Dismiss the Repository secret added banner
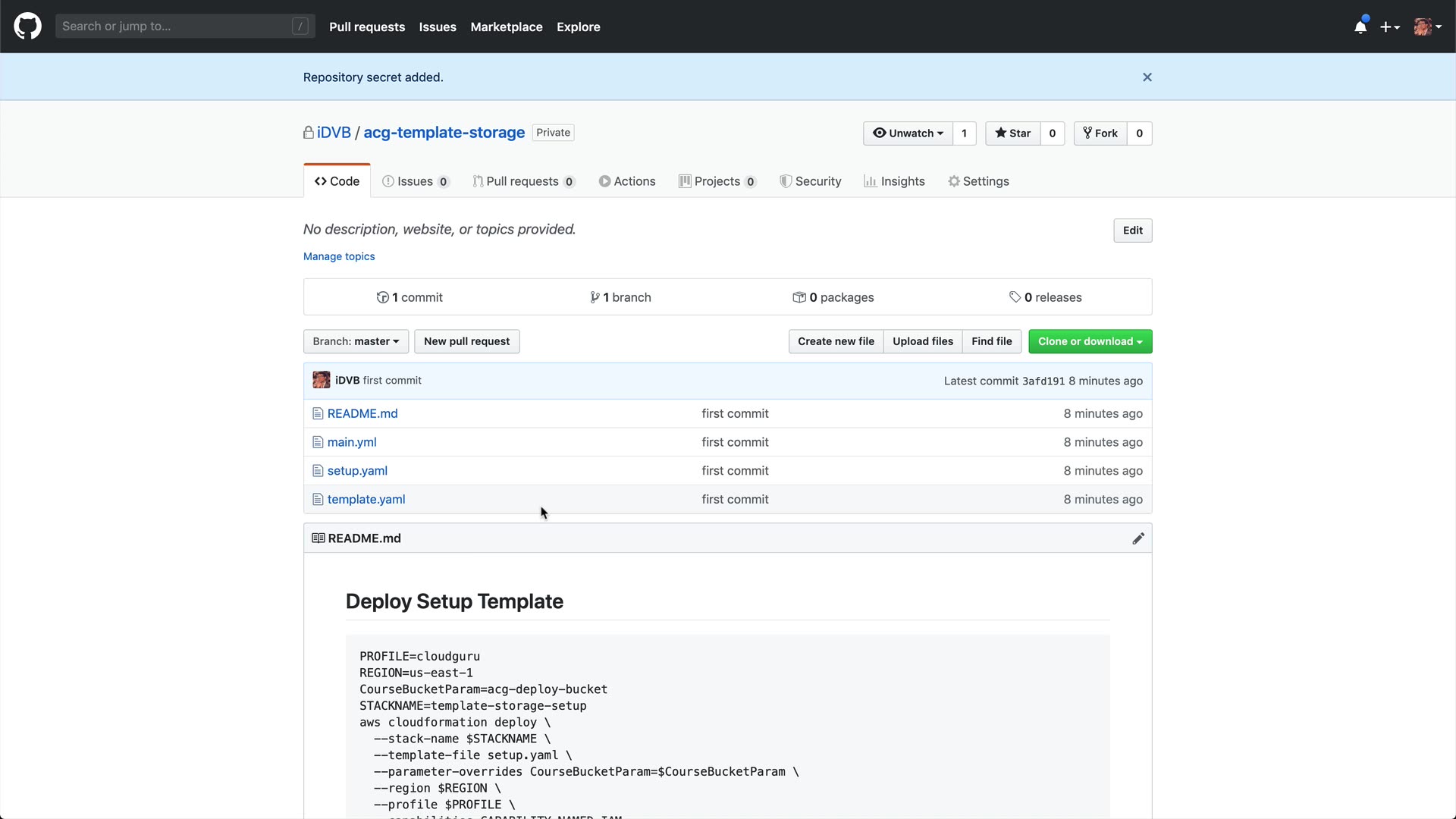The height and width of the screenshot is (819, 1456). [x=1147, y=77]
